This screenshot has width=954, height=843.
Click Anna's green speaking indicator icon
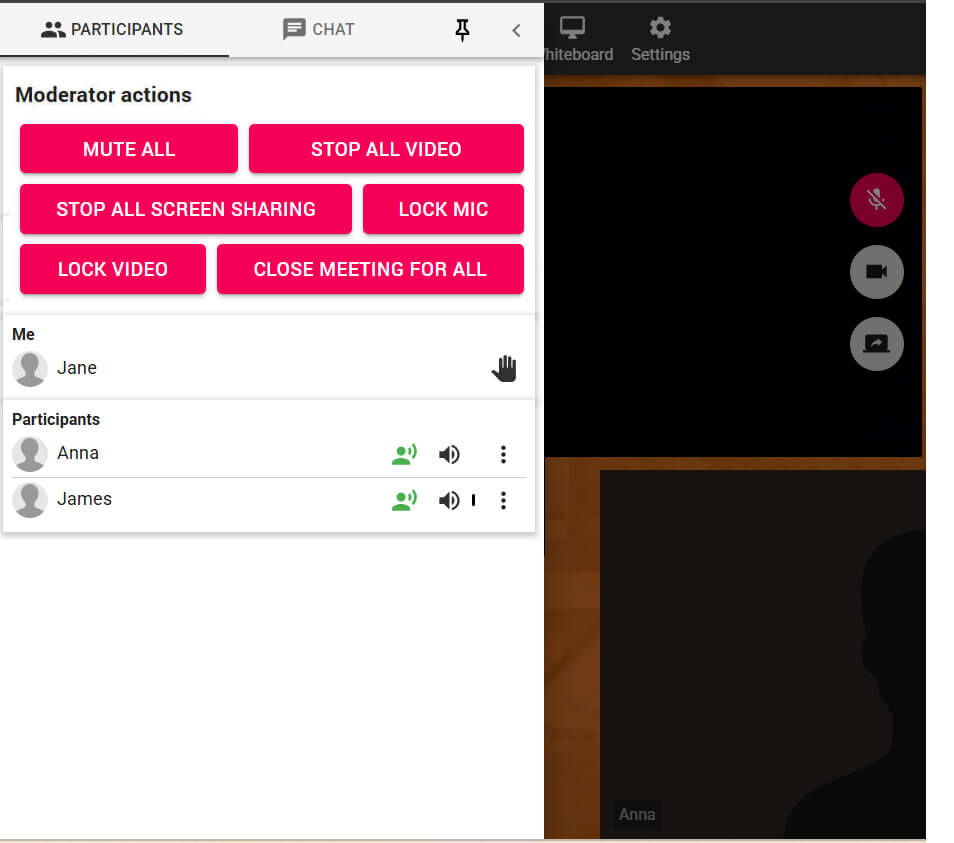coord(404,455)
